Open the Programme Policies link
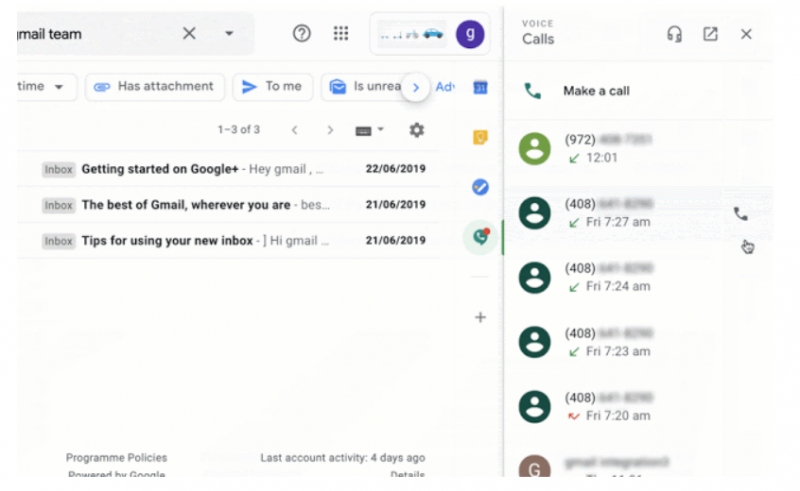The height and width of the screenshot is (491, 800). tap(116, 458)
